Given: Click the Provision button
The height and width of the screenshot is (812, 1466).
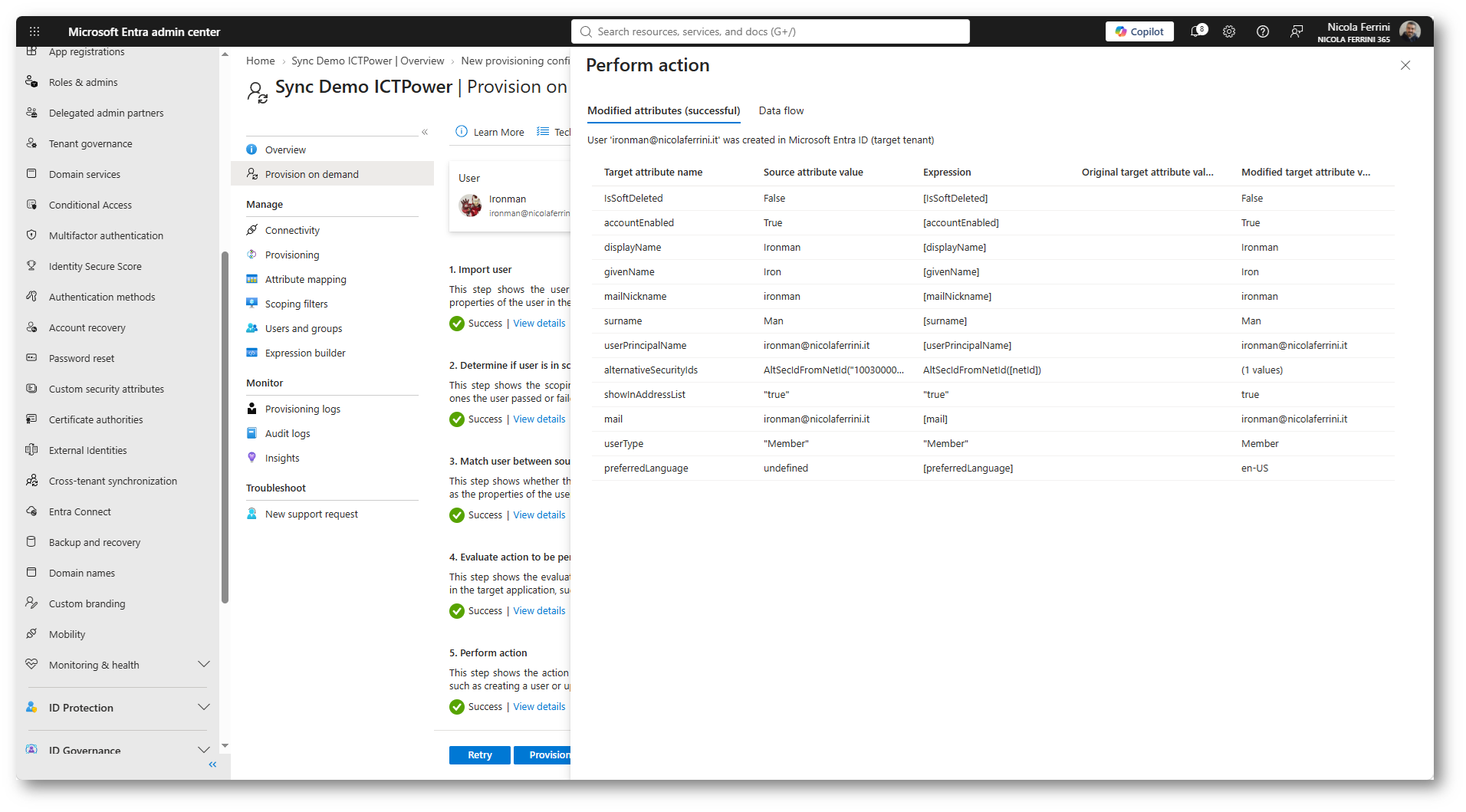Looking at the screenshot, I should point(542,755).
